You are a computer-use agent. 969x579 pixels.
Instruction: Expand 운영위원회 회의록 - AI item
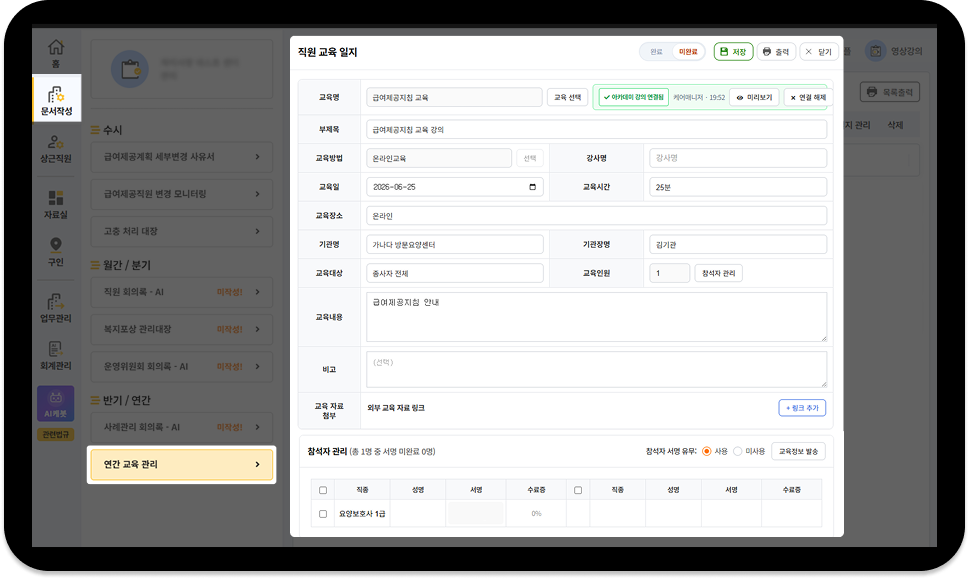pos(182,366)
